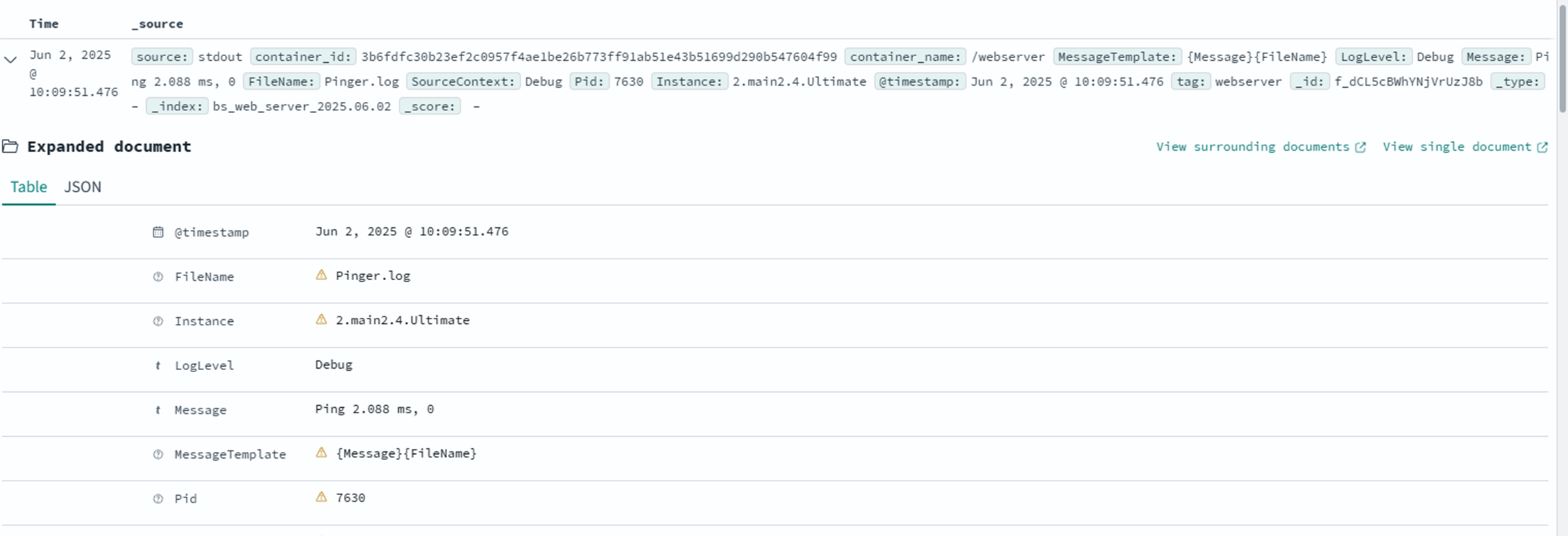Click the calendar icon next to @timestamp
1568x536 pixels.
158,232
